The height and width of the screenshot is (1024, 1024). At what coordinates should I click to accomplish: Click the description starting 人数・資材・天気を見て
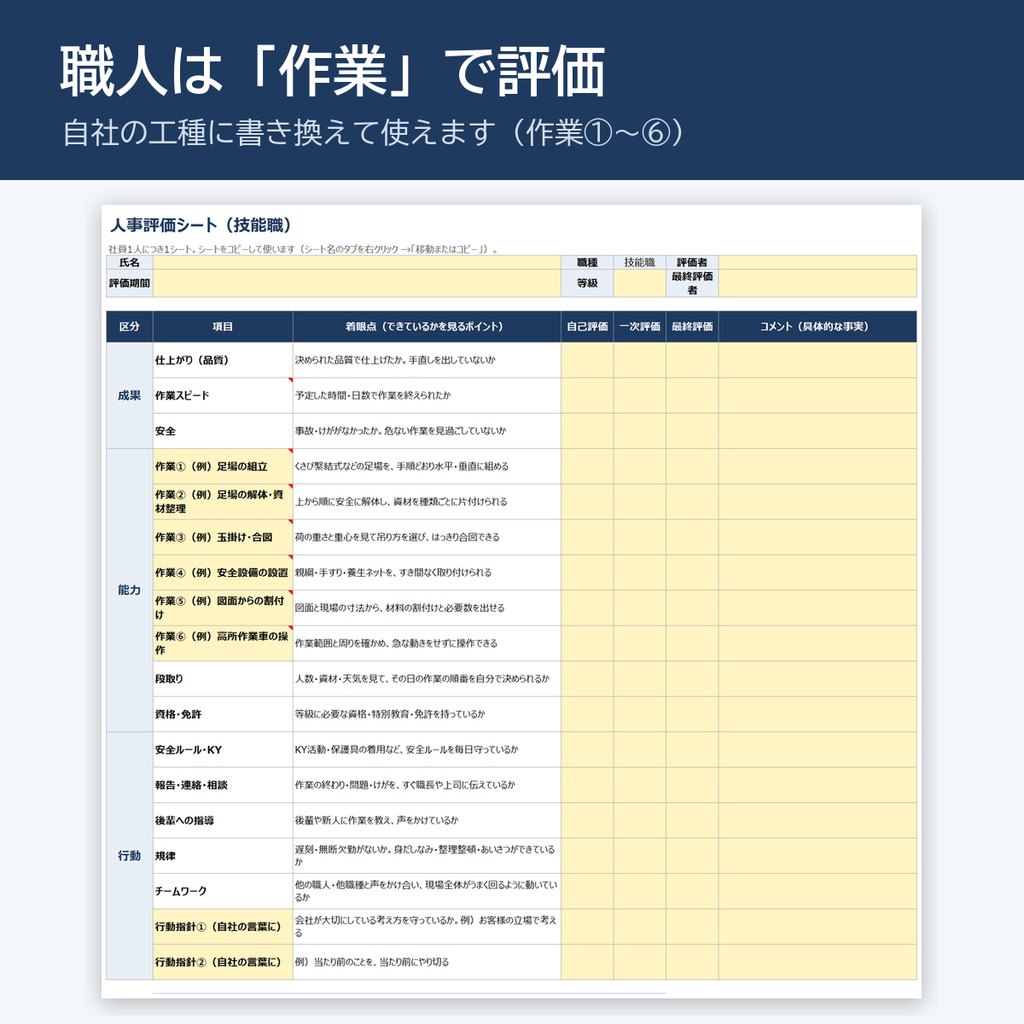tap(426, 679)
